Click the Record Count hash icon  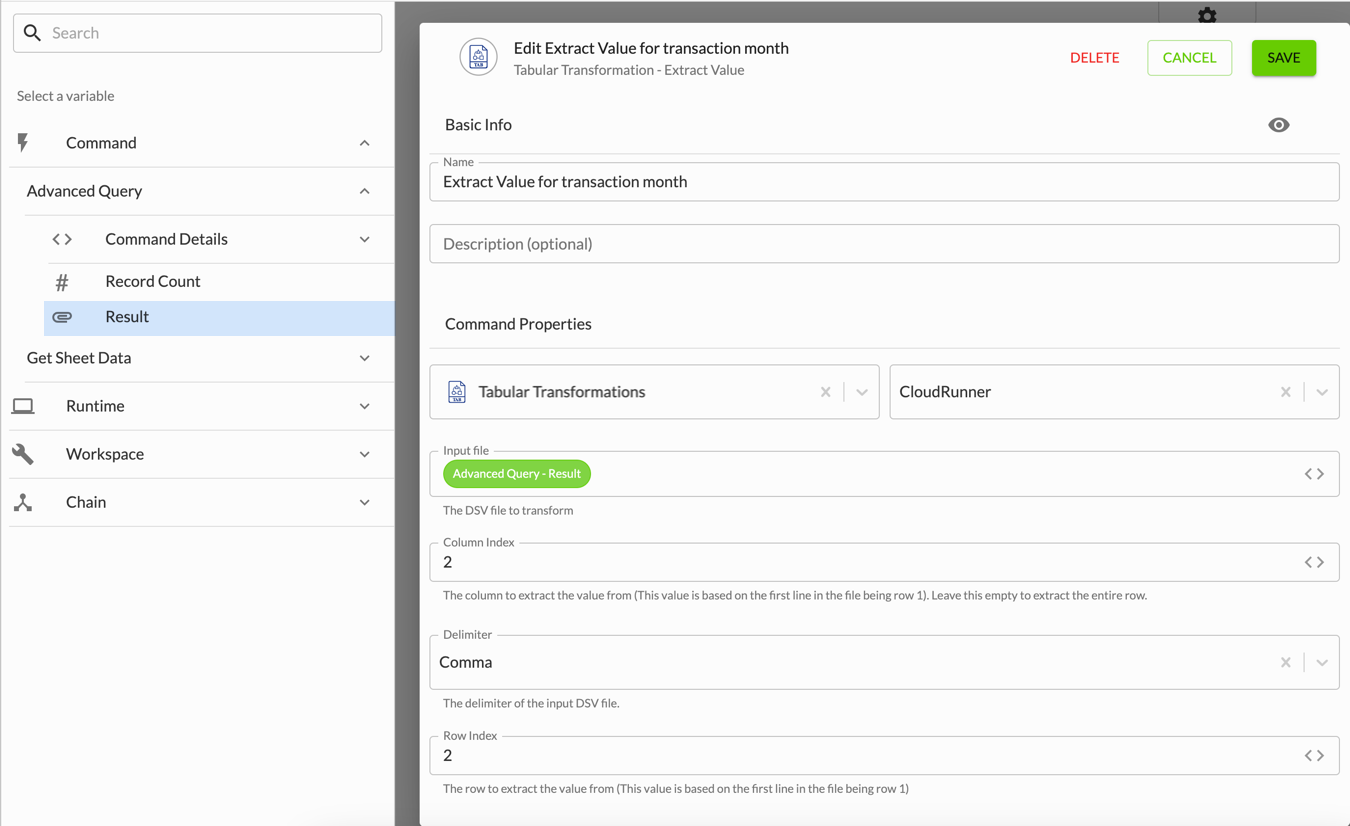[62, 282]
